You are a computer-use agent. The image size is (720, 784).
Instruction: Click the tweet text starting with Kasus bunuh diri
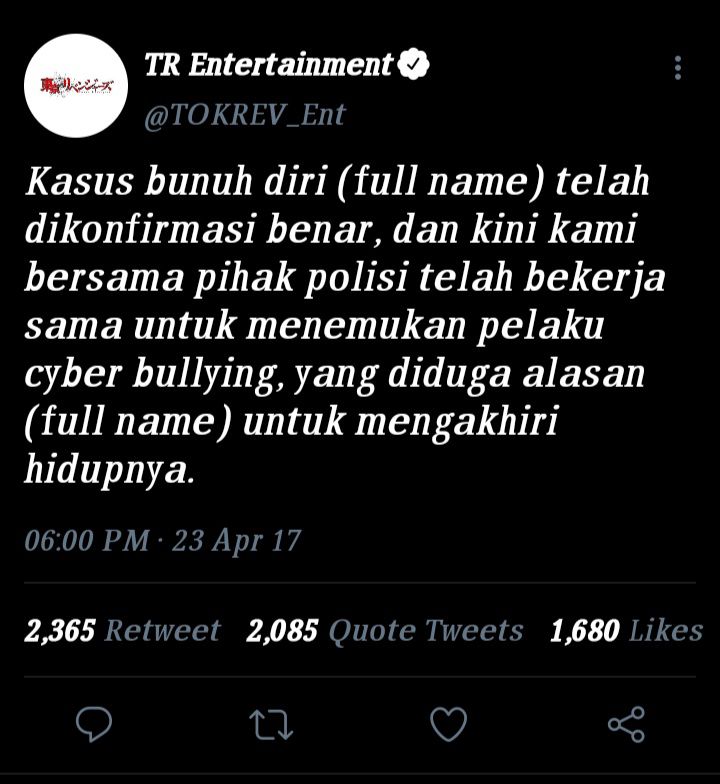point(345,325)
